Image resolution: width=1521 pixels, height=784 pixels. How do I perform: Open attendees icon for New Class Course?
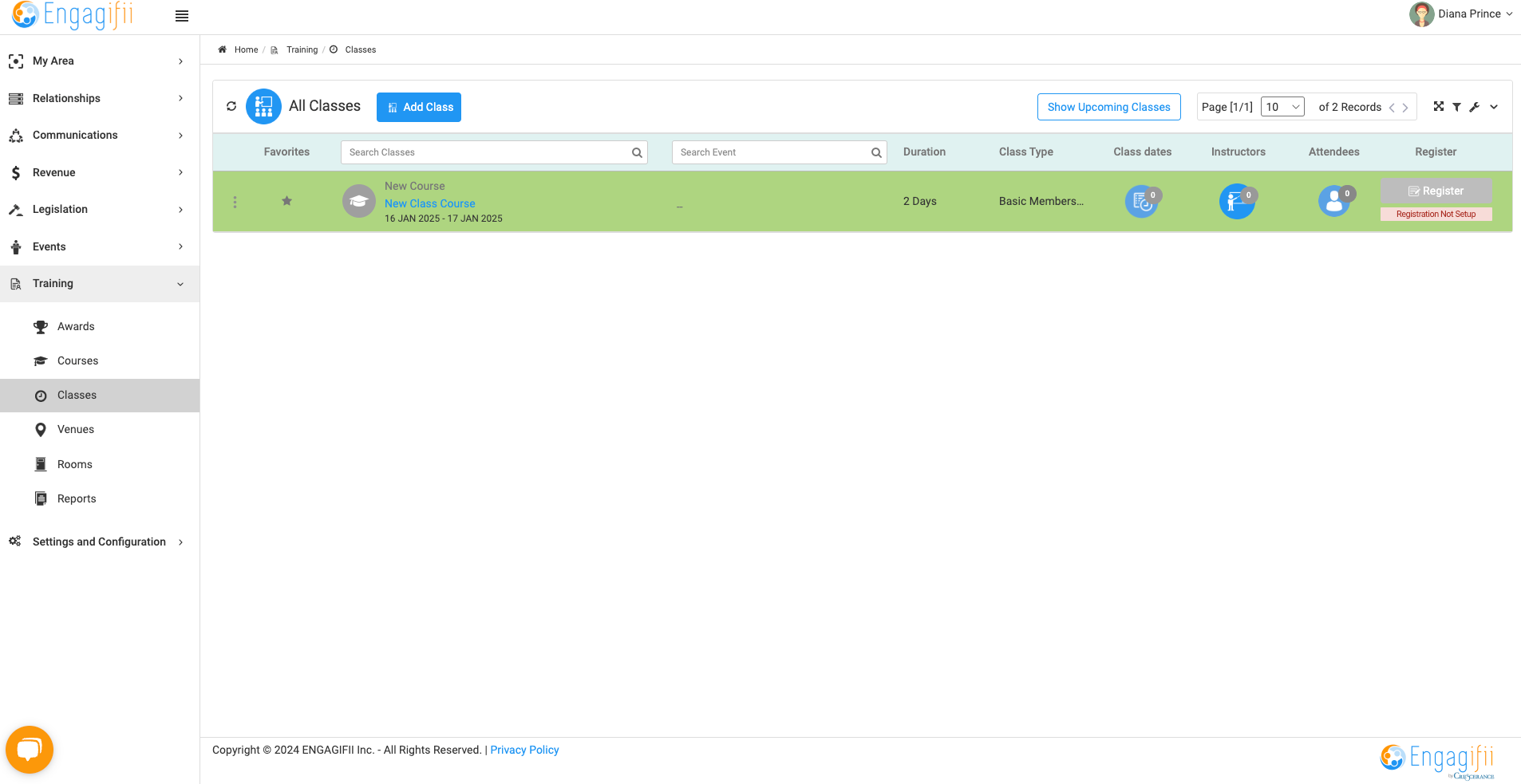(x=1335, y=202)
